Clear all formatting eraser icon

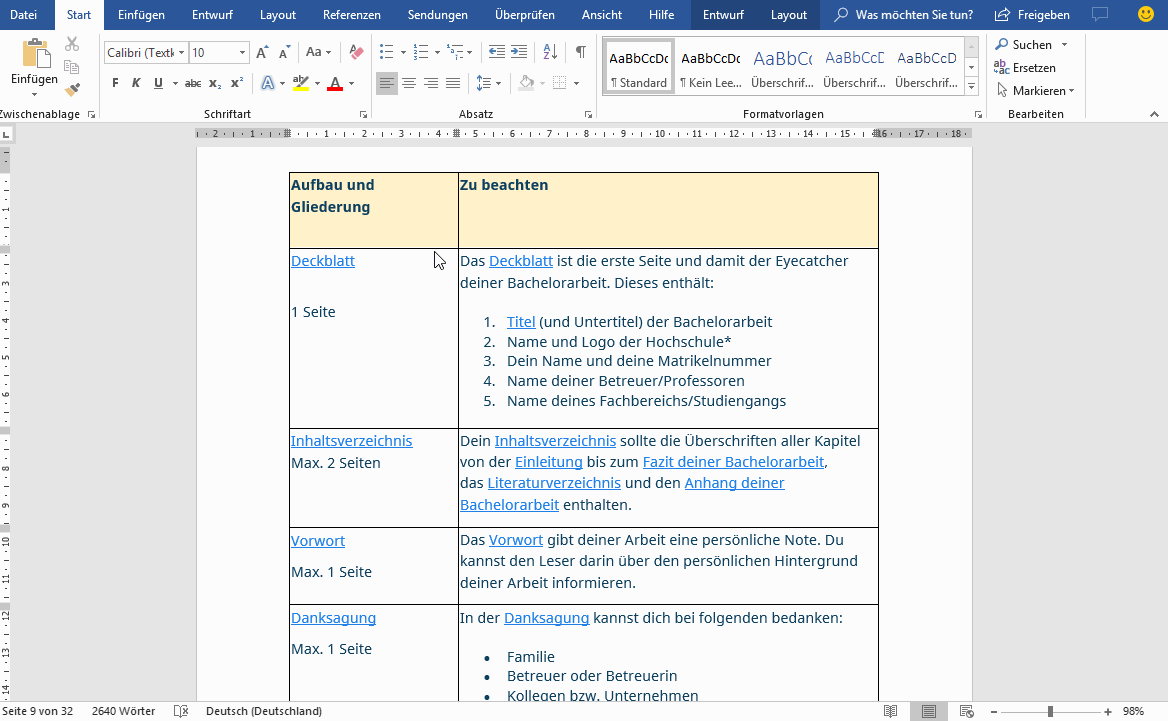pos(356,52)
